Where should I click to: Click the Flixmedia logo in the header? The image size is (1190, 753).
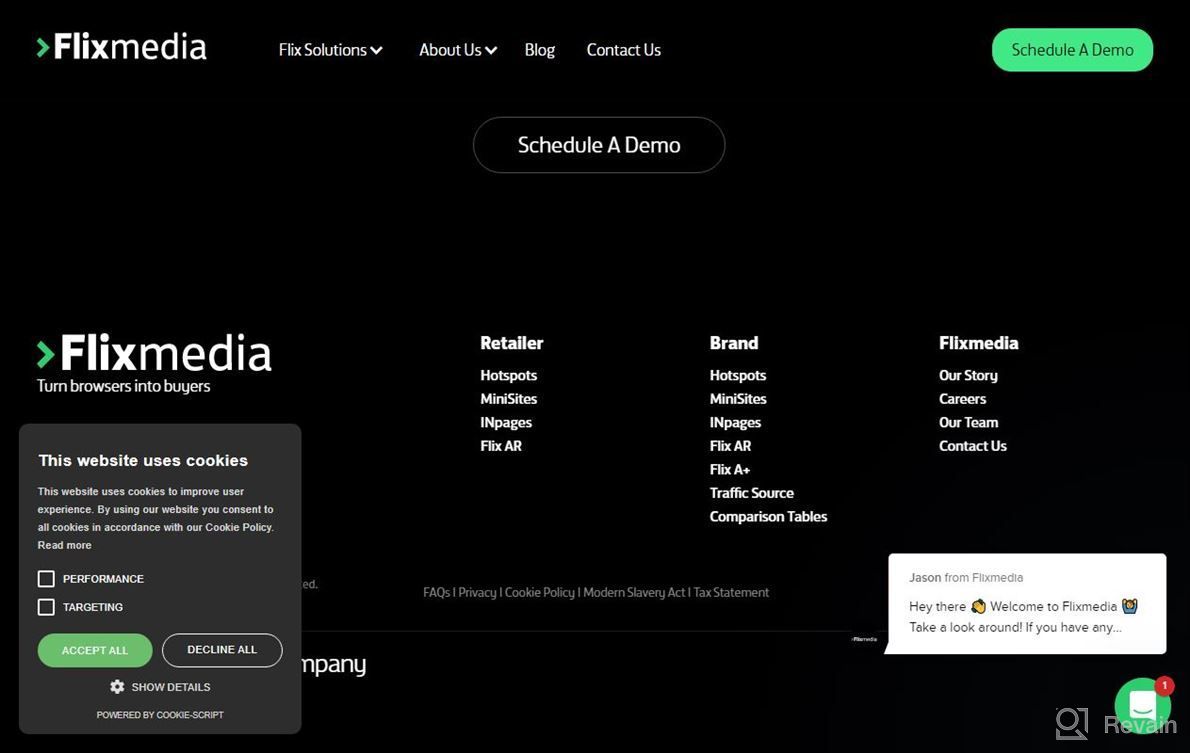121,47
